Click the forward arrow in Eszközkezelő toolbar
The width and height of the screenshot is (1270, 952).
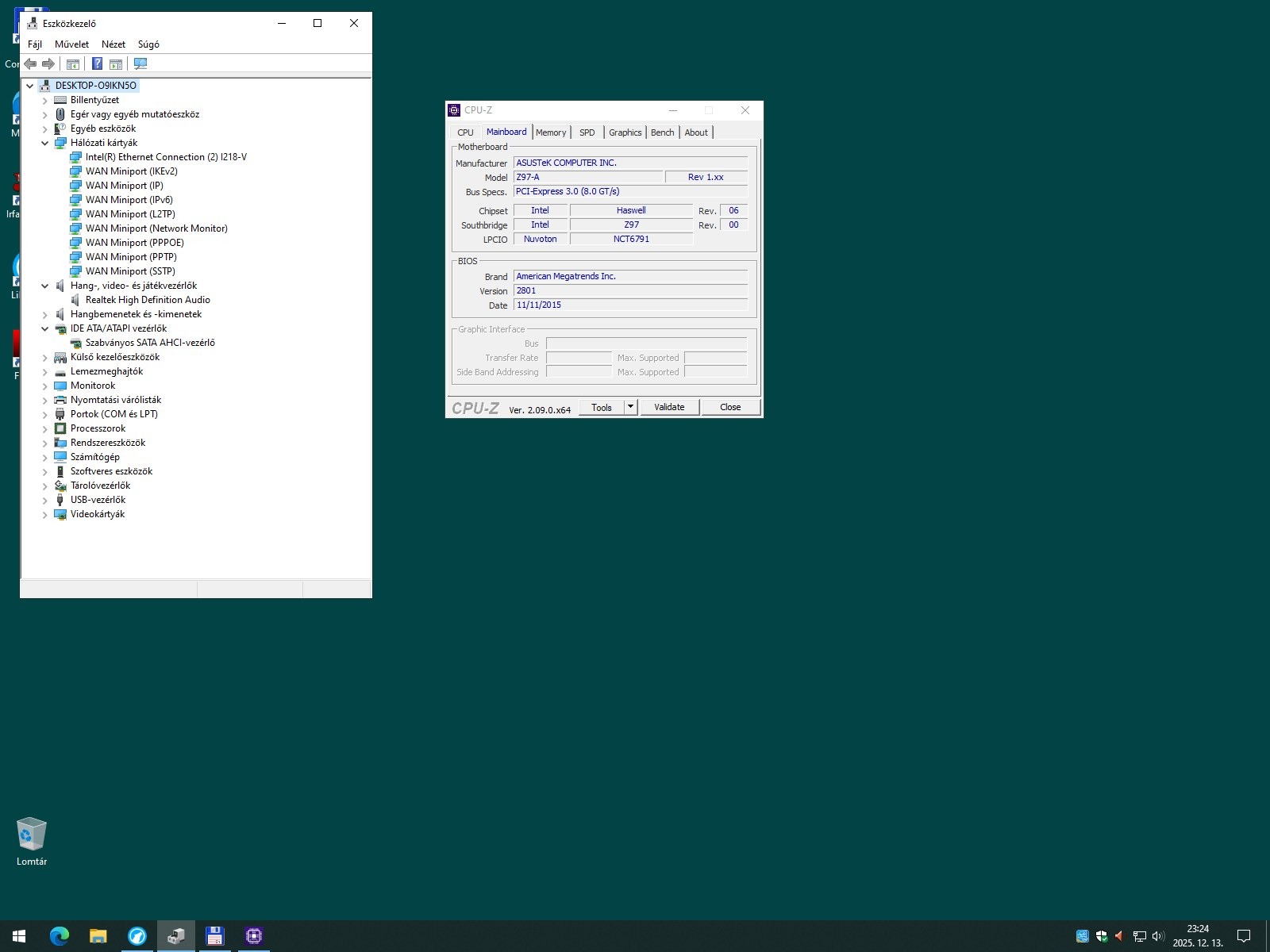click(x=48, y=63)
